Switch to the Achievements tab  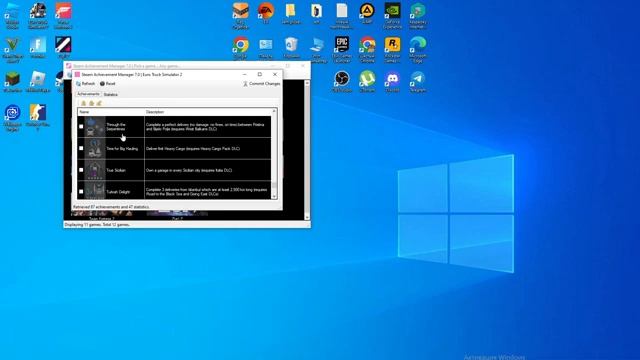click(x=88, y=94)
